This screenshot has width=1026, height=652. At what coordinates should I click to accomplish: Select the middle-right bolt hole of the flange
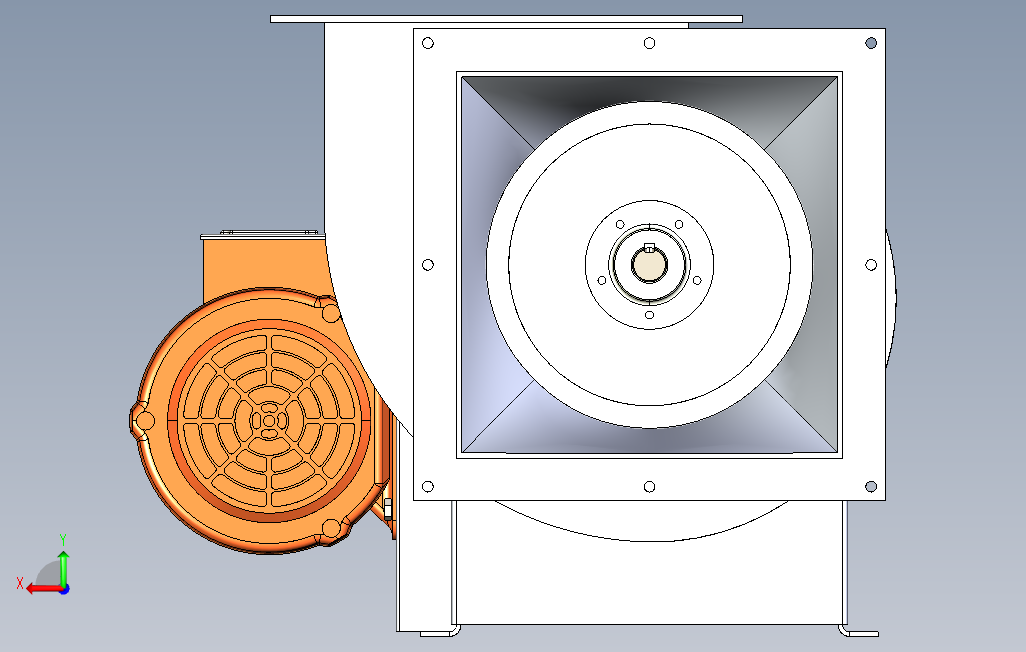(871, 264)
